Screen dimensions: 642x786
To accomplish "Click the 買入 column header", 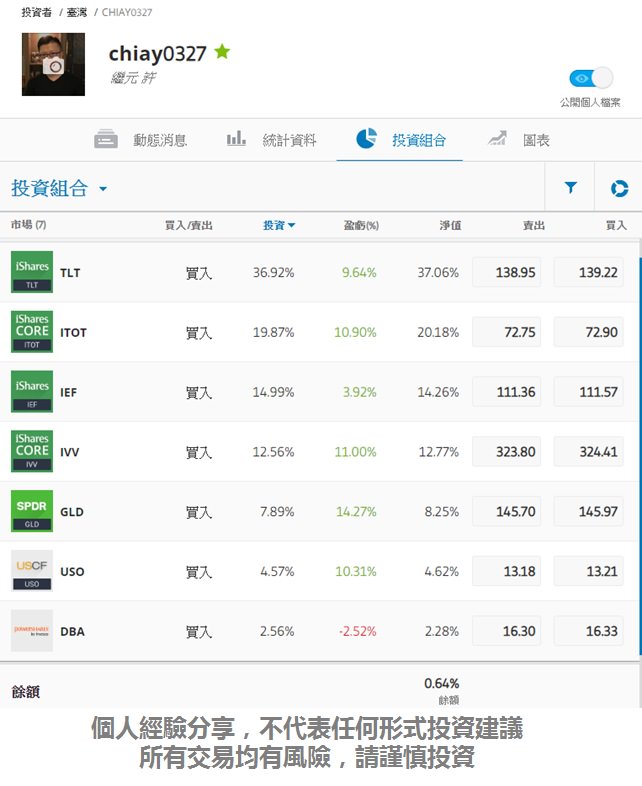I will coord(616,226).
